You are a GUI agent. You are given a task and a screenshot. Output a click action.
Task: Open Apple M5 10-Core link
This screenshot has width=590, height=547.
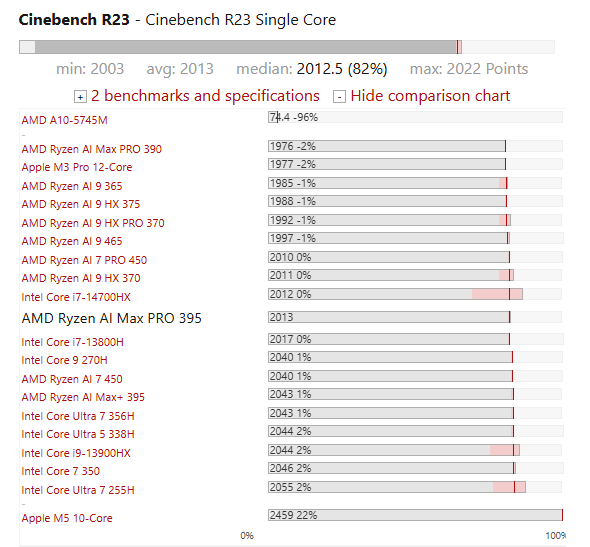coord(67,518)
